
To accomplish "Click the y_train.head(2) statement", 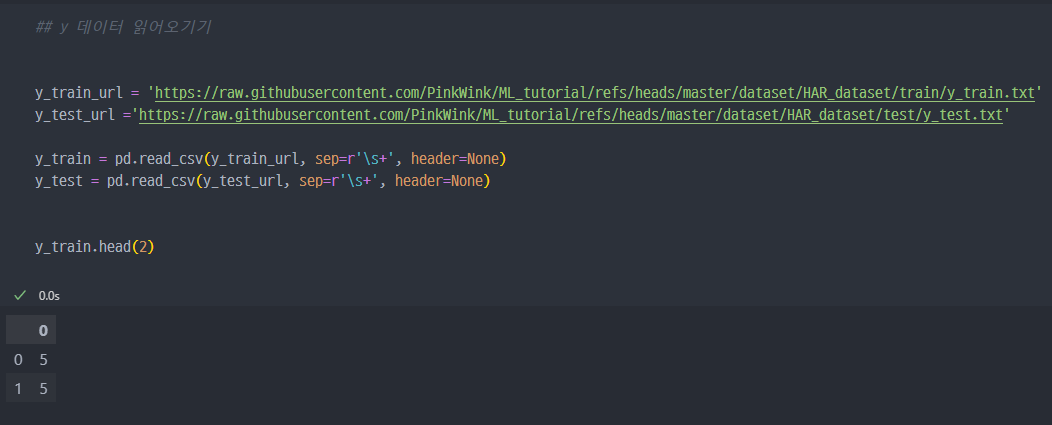I will (95, 247).
